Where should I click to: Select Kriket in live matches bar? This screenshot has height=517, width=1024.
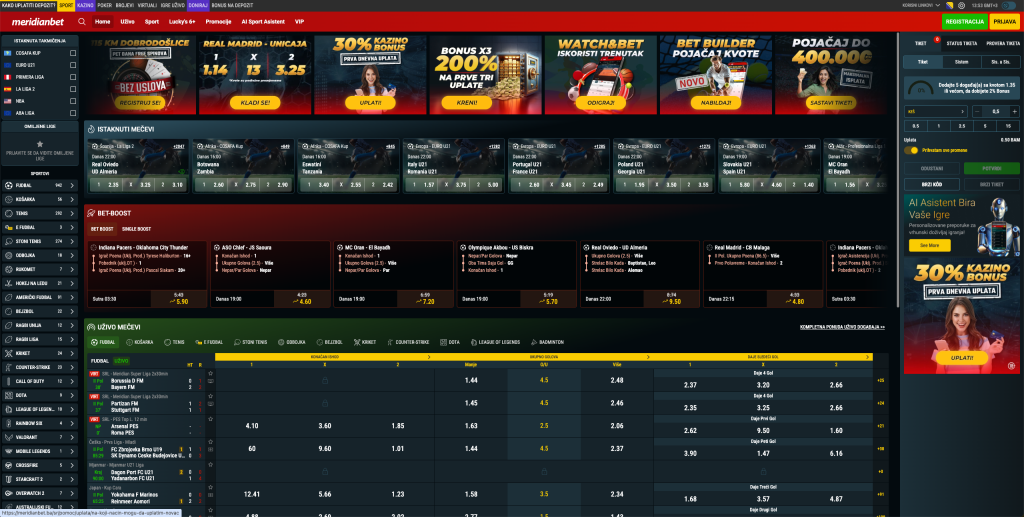click(365, 342)
